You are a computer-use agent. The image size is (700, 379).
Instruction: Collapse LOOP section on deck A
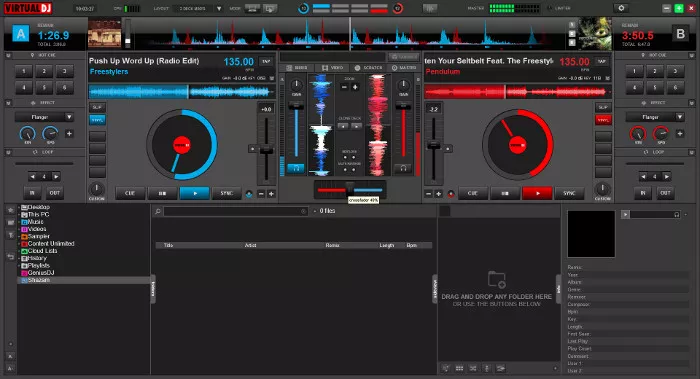[8, 152]
